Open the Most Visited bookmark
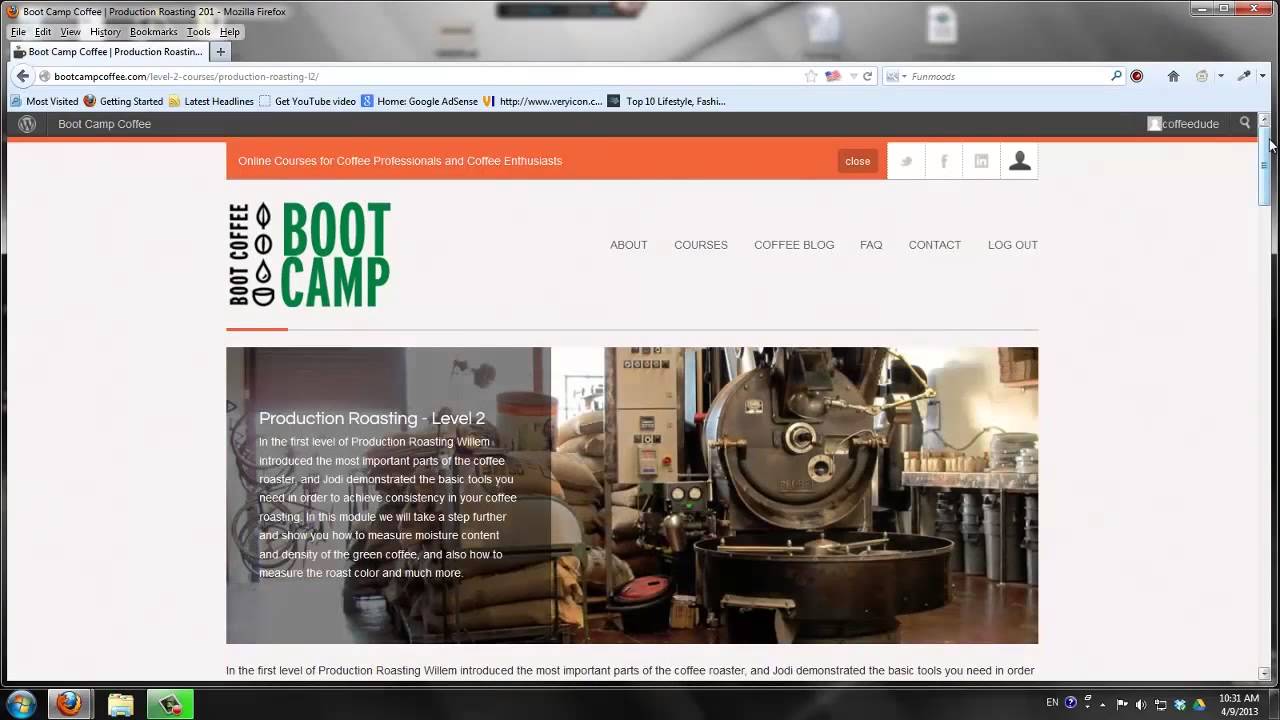Viewport: 1280px width, 720px height. [x=44, y=101]
